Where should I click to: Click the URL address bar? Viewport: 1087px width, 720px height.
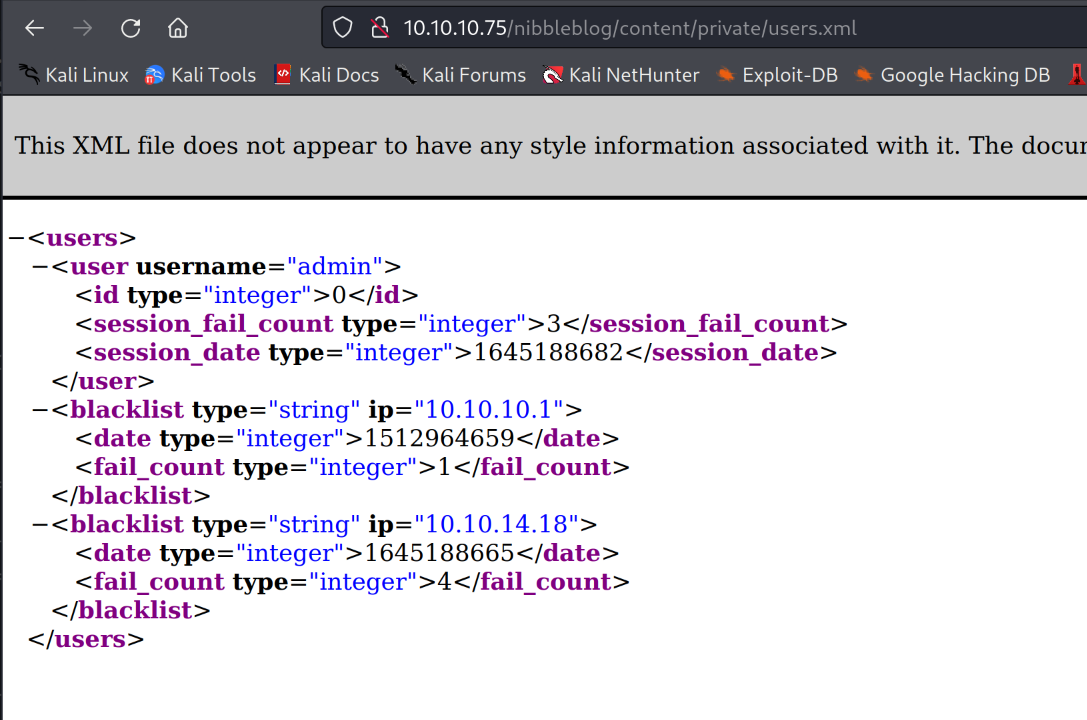pos(700,28)
